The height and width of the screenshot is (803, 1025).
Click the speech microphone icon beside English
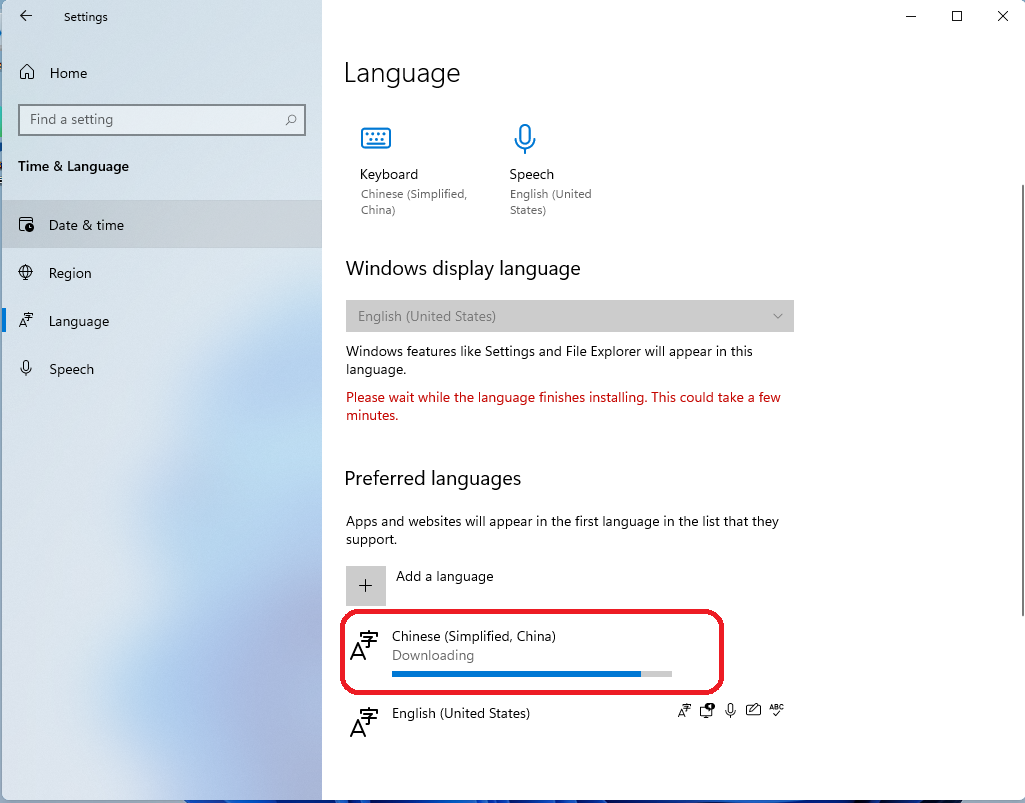click(x=730, y=710)
